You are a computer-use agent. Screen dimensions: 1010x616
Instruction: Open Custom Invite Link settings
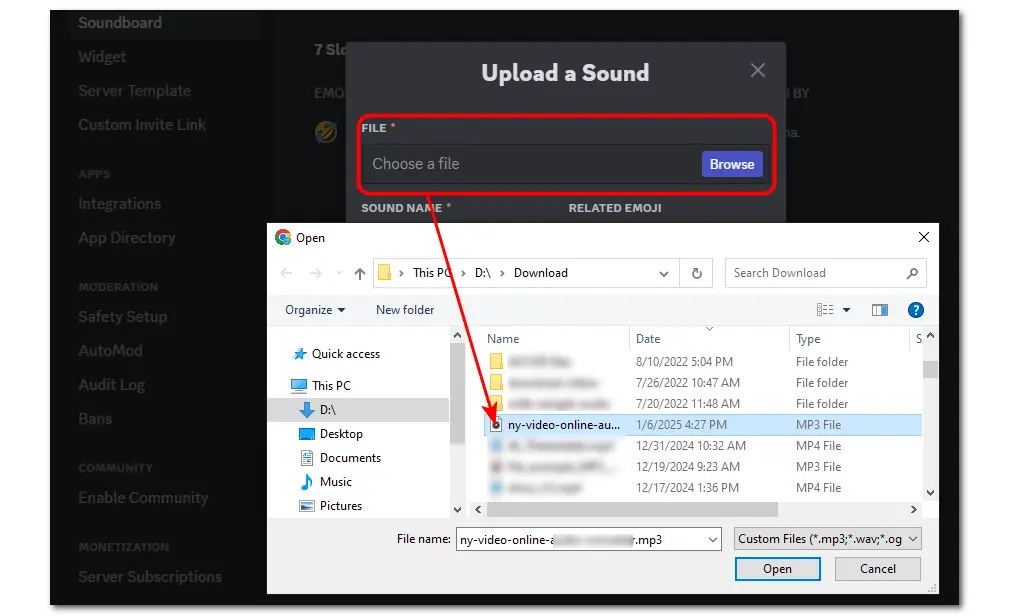point(142,125)
